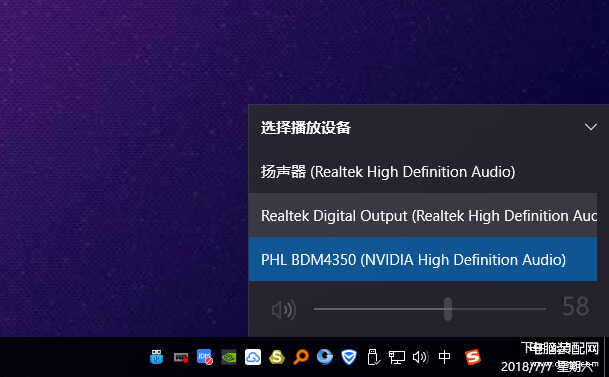The height and width of the screenshot is (377, 609).
Task: Open the NVIDIA settings tray icon
Action: point(229,357)
